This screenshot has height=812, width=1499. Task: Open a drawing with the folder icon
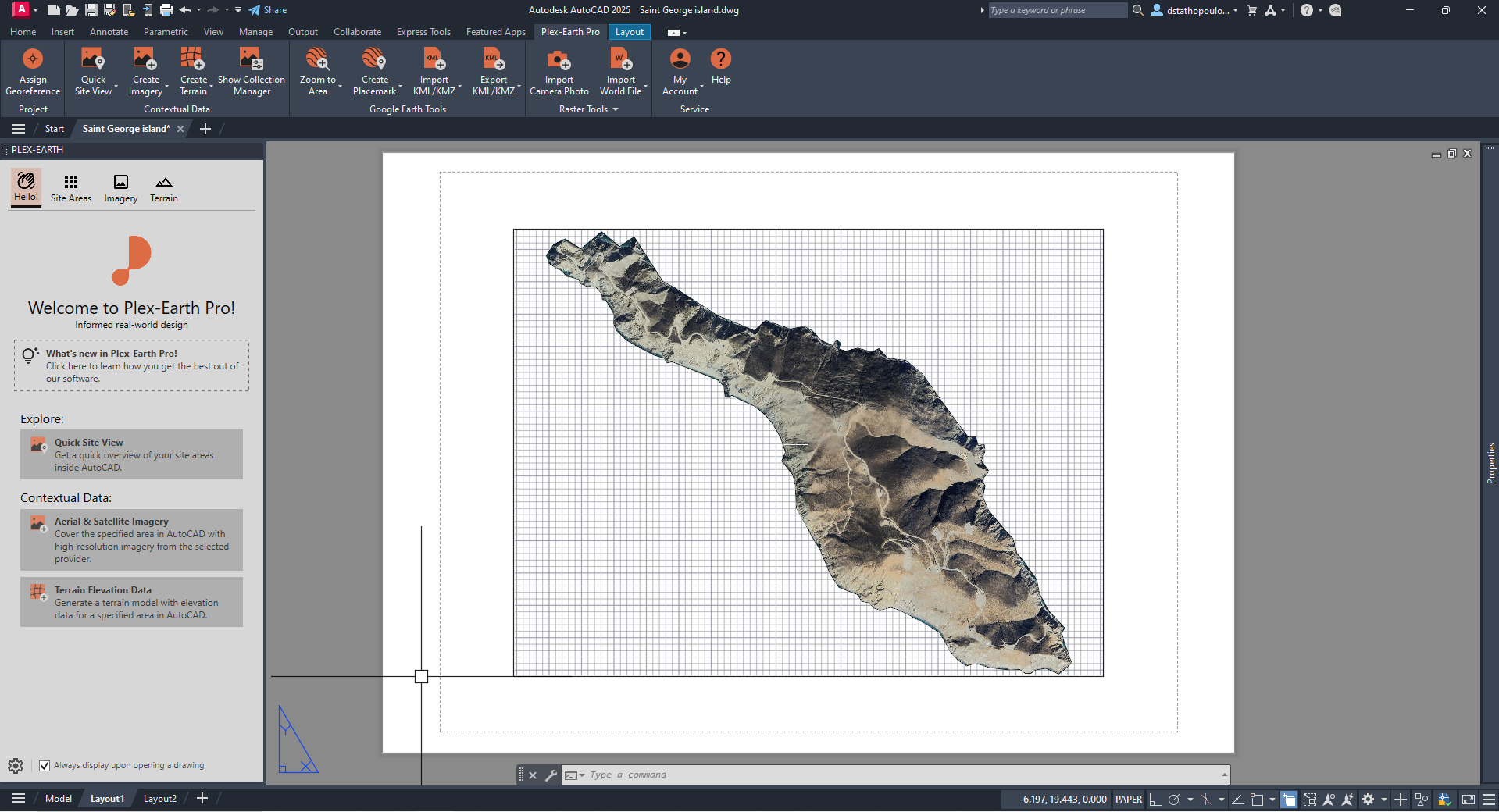click(72, 10)
